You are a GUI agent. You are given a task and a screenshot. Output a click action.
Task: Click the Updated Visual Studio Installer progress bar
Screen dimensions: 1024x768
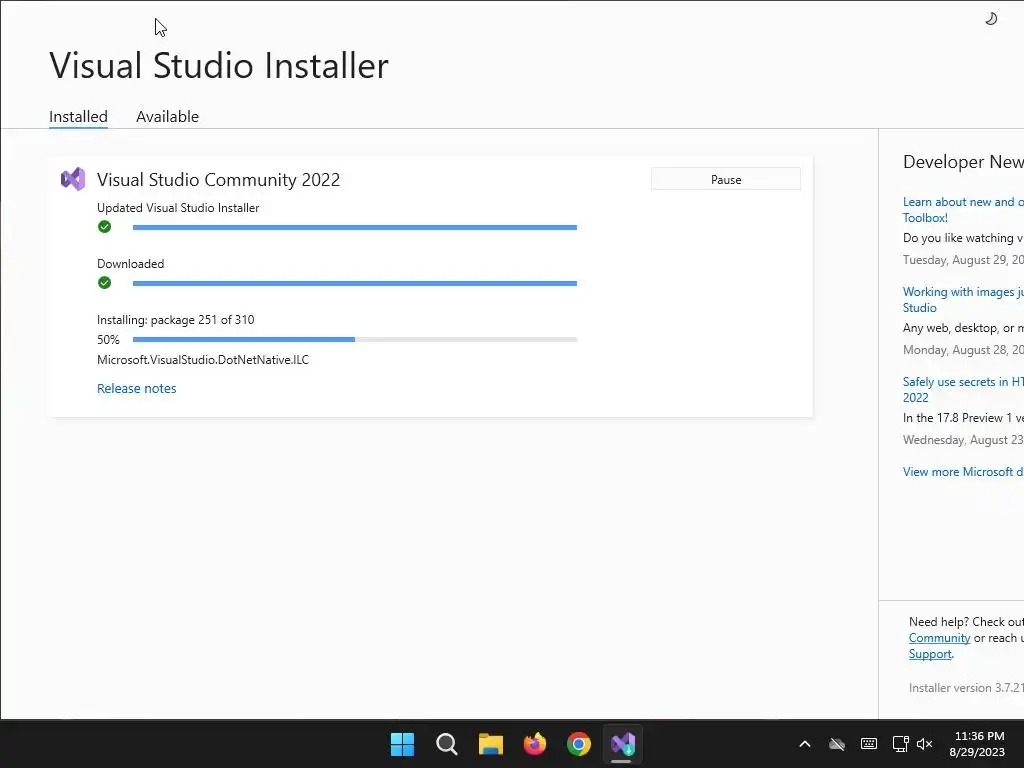click(355, 227)
